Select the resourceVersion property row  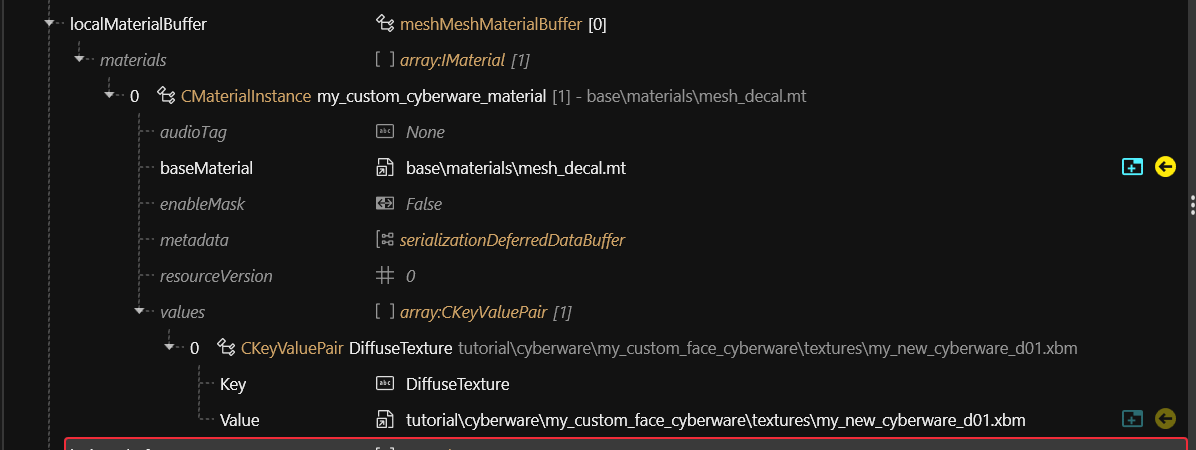click(216, 276)
